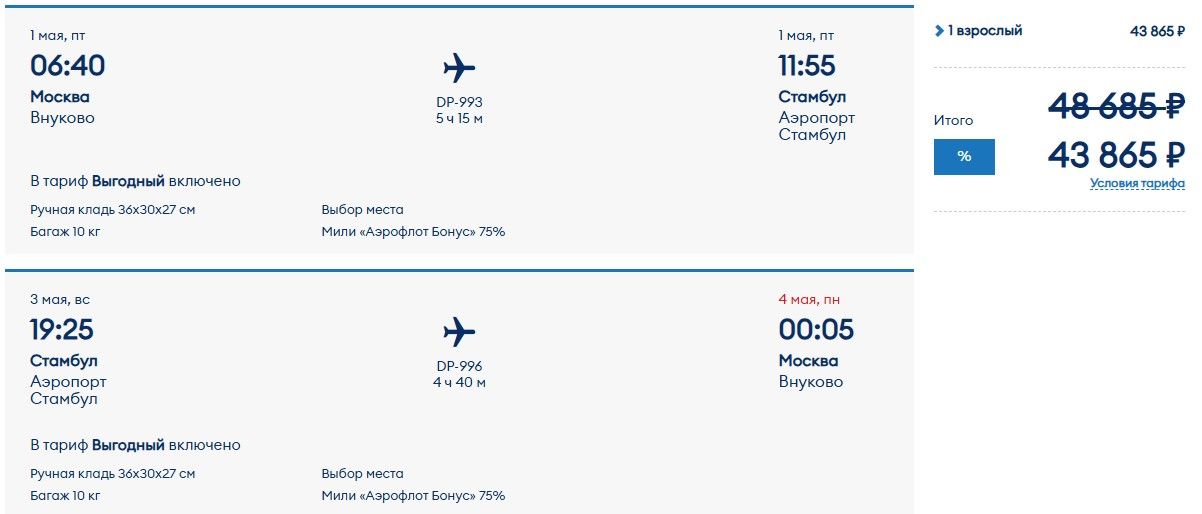
Task: Click the 06:40 Moscow departure time
Action: click(x=68, y=66)
